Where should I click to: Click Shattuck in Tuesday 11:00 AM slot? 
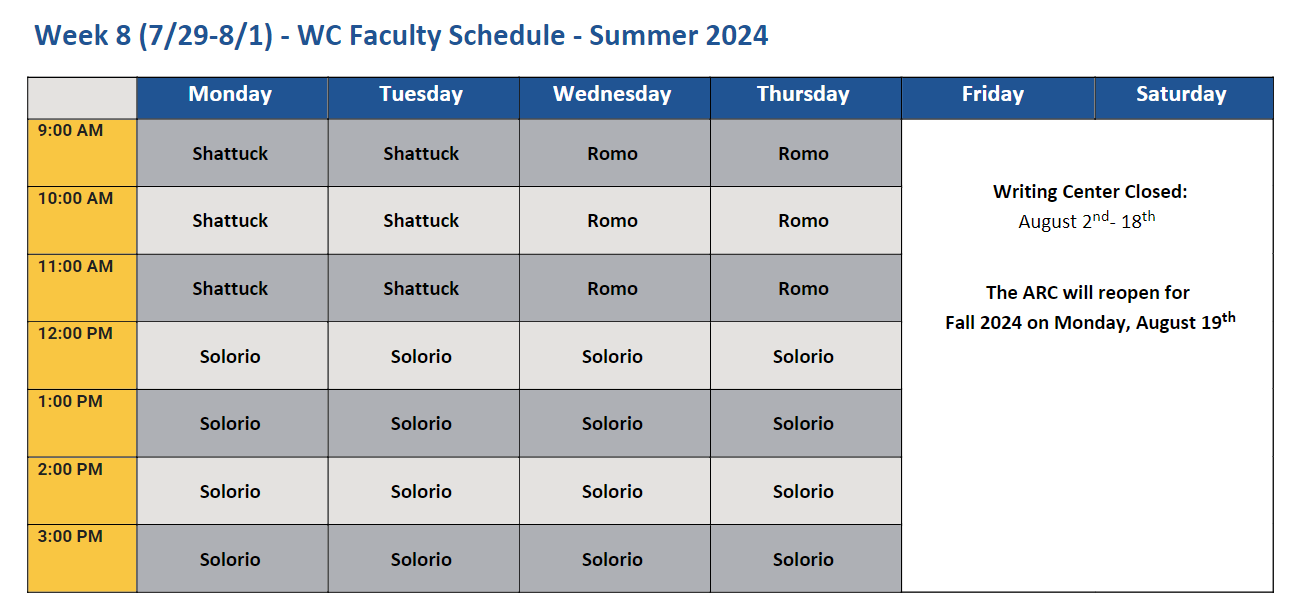click(421, 289)
